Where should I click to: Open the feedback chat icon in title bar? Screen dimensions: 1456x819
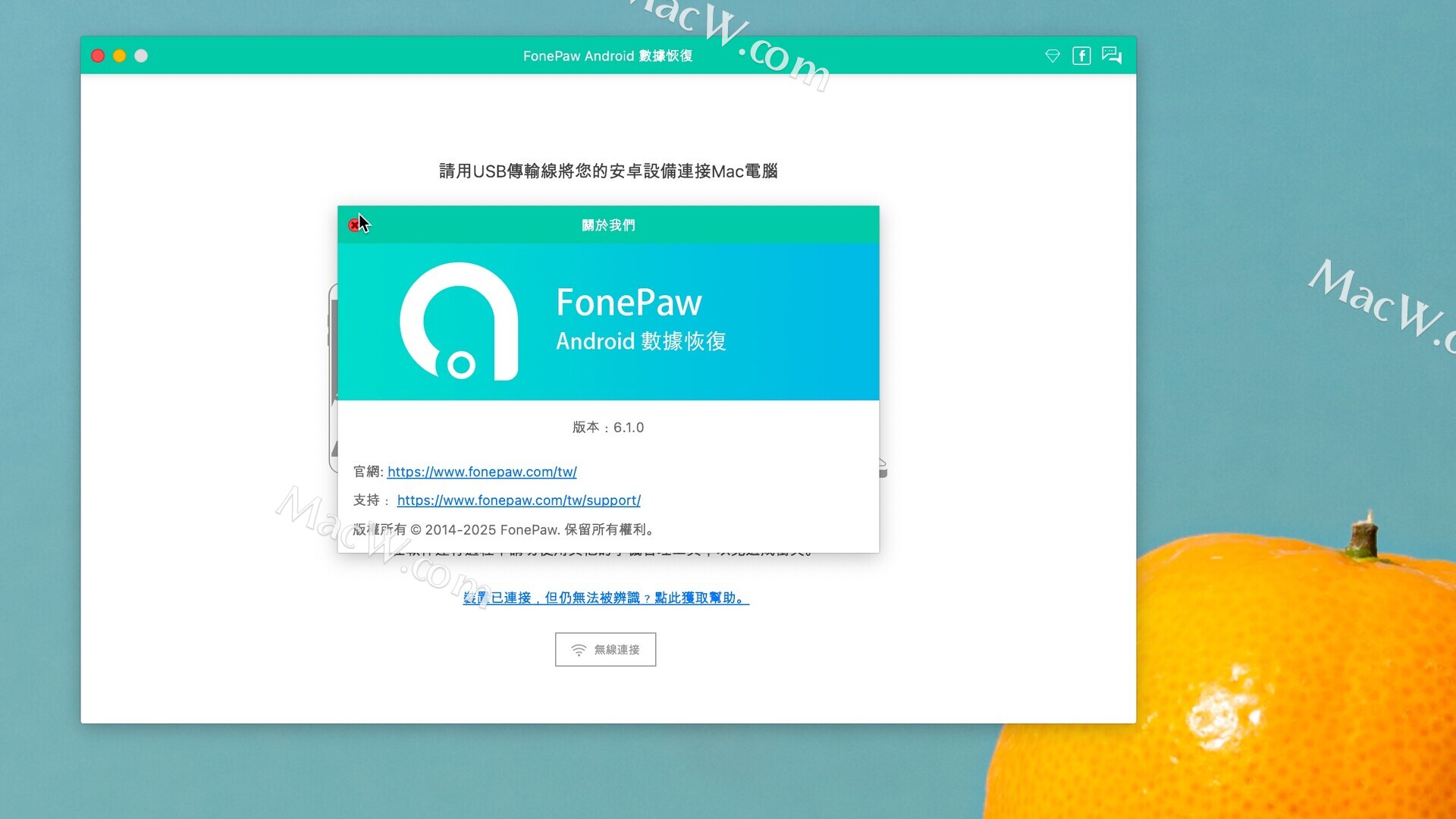1112,55
